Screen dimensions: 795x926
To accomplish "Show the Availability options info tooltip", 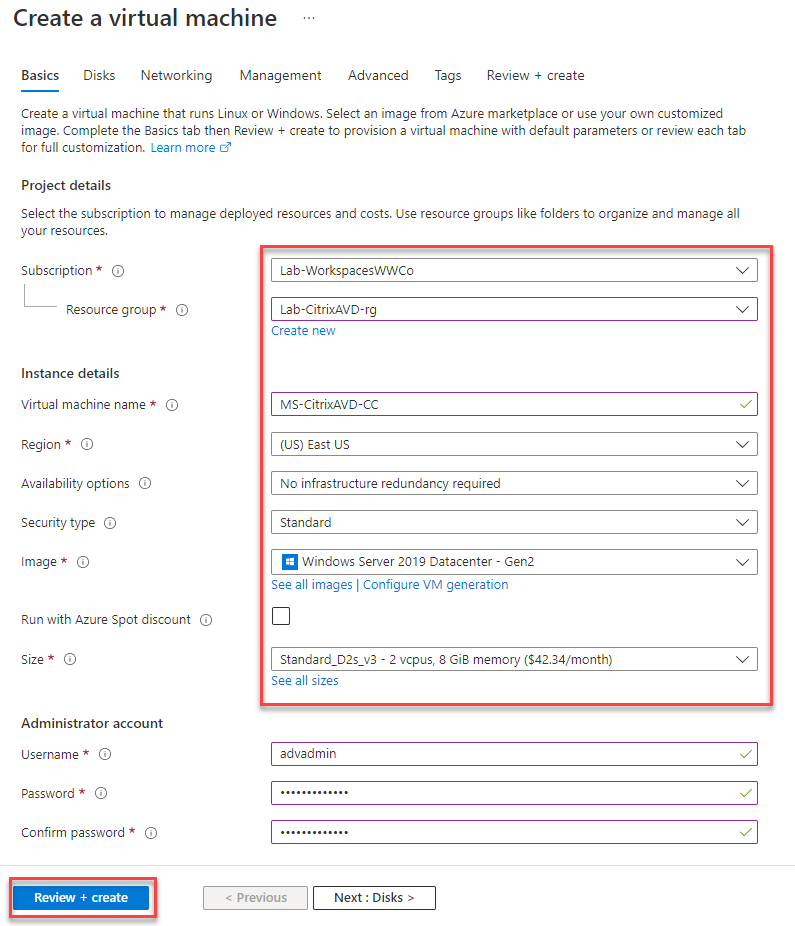I will click(x=145, y=484).
